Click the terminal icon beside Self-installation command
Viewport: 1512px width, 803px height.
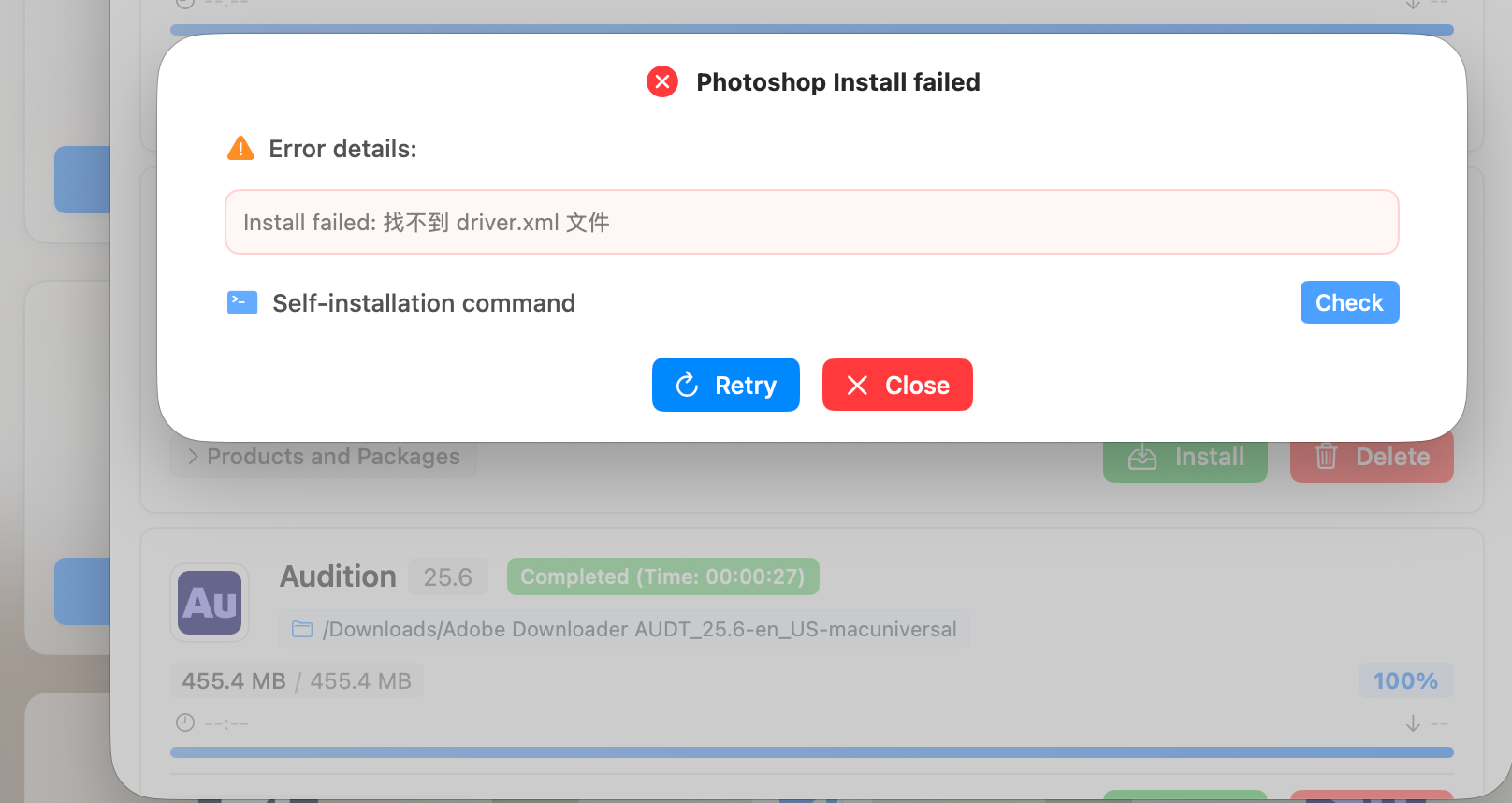(x=242, y=302)
